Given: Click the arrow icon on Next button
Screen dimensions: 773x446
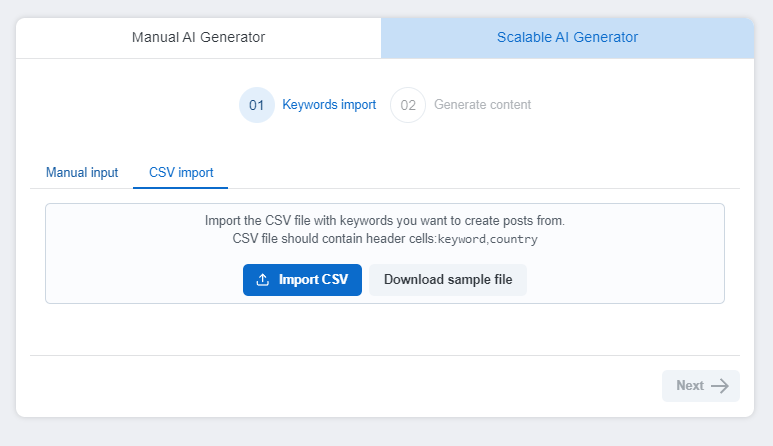Looking at the screenshot, I should [x=720, y=386].
